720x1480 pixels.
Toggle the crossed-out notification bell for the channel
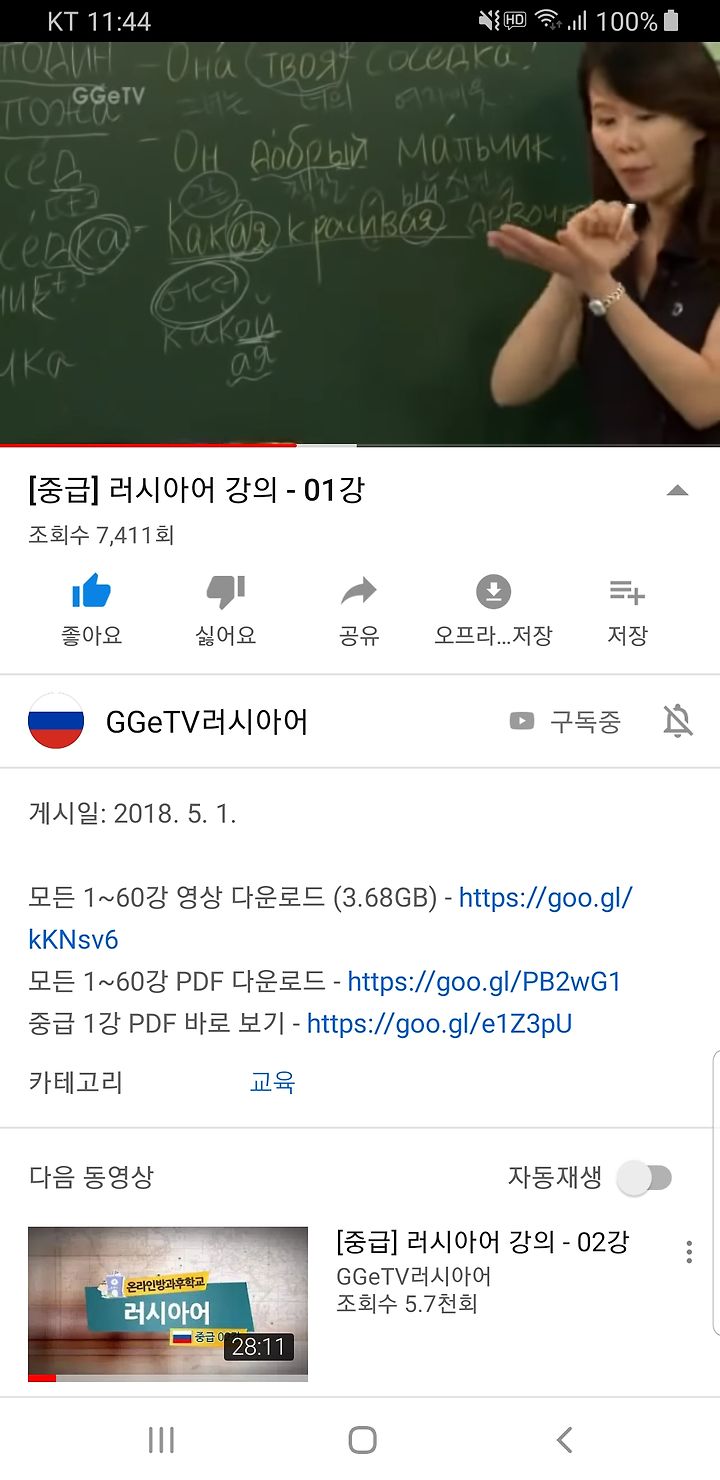pyautogui.click(x=678, y=721)
